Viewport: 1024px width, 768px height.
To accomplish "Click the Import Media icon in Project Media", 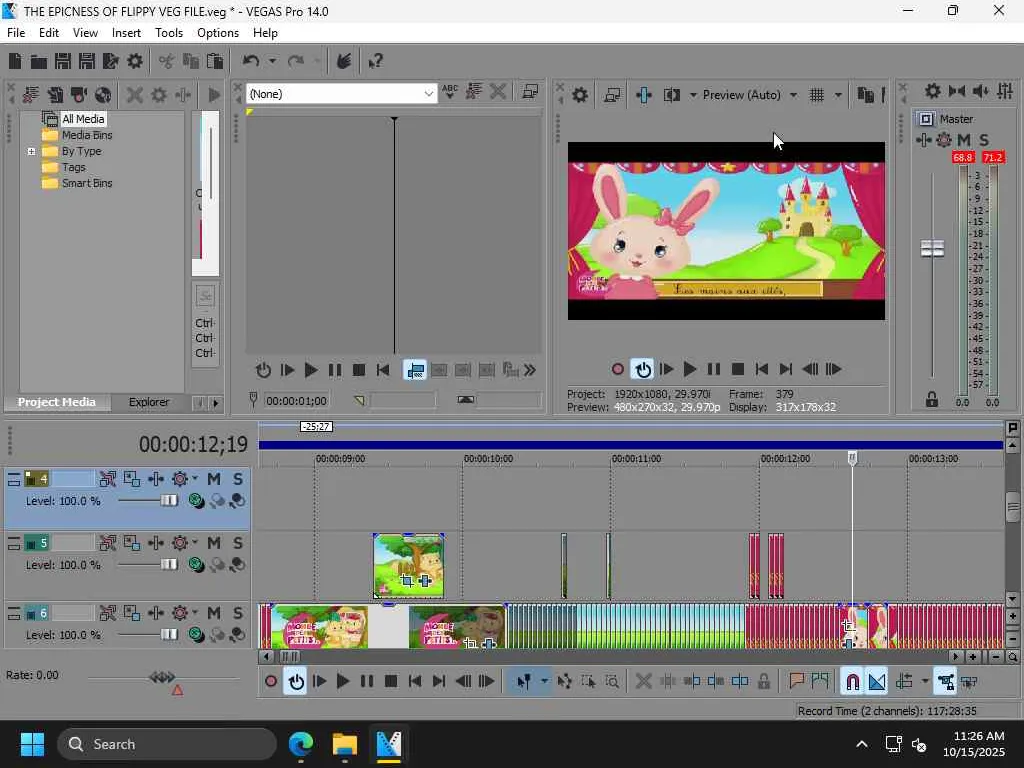I will coord(31,95).
